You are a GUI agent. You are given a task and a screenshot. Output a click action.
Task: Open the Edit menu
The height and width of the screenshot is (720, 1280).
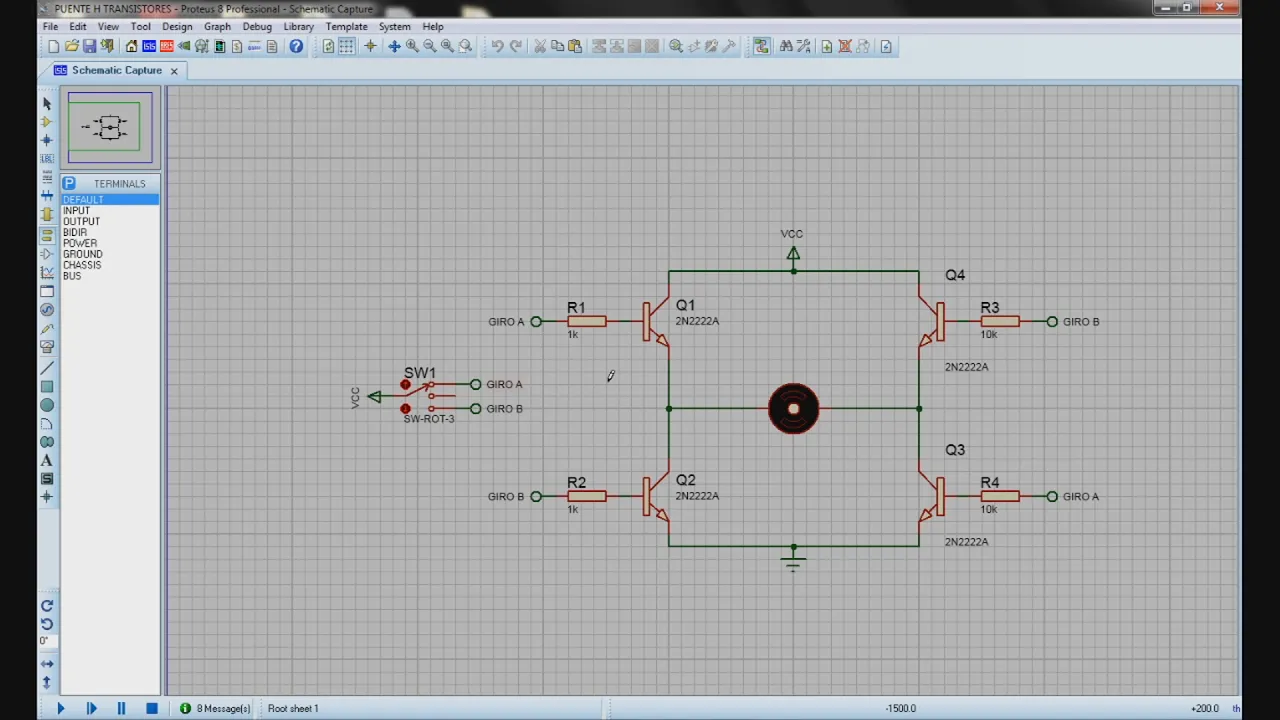(x=77, y=26)
